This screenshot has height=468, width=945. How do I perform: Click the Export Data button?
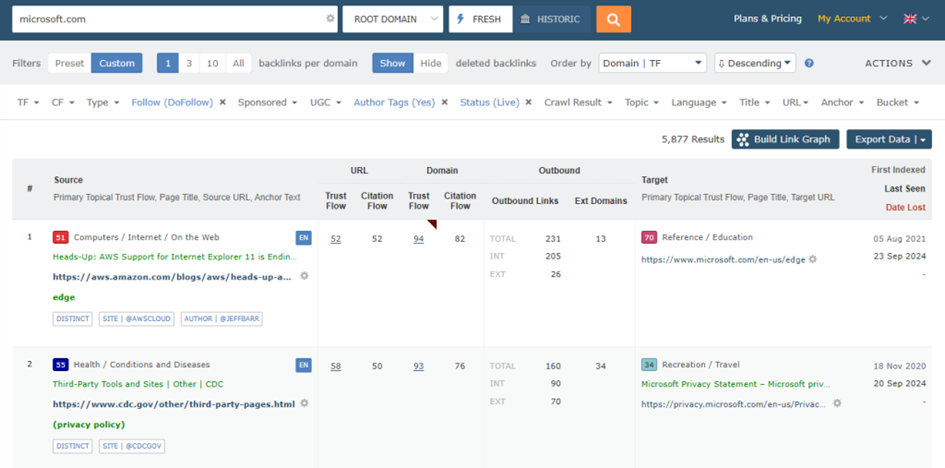point(889,139)
